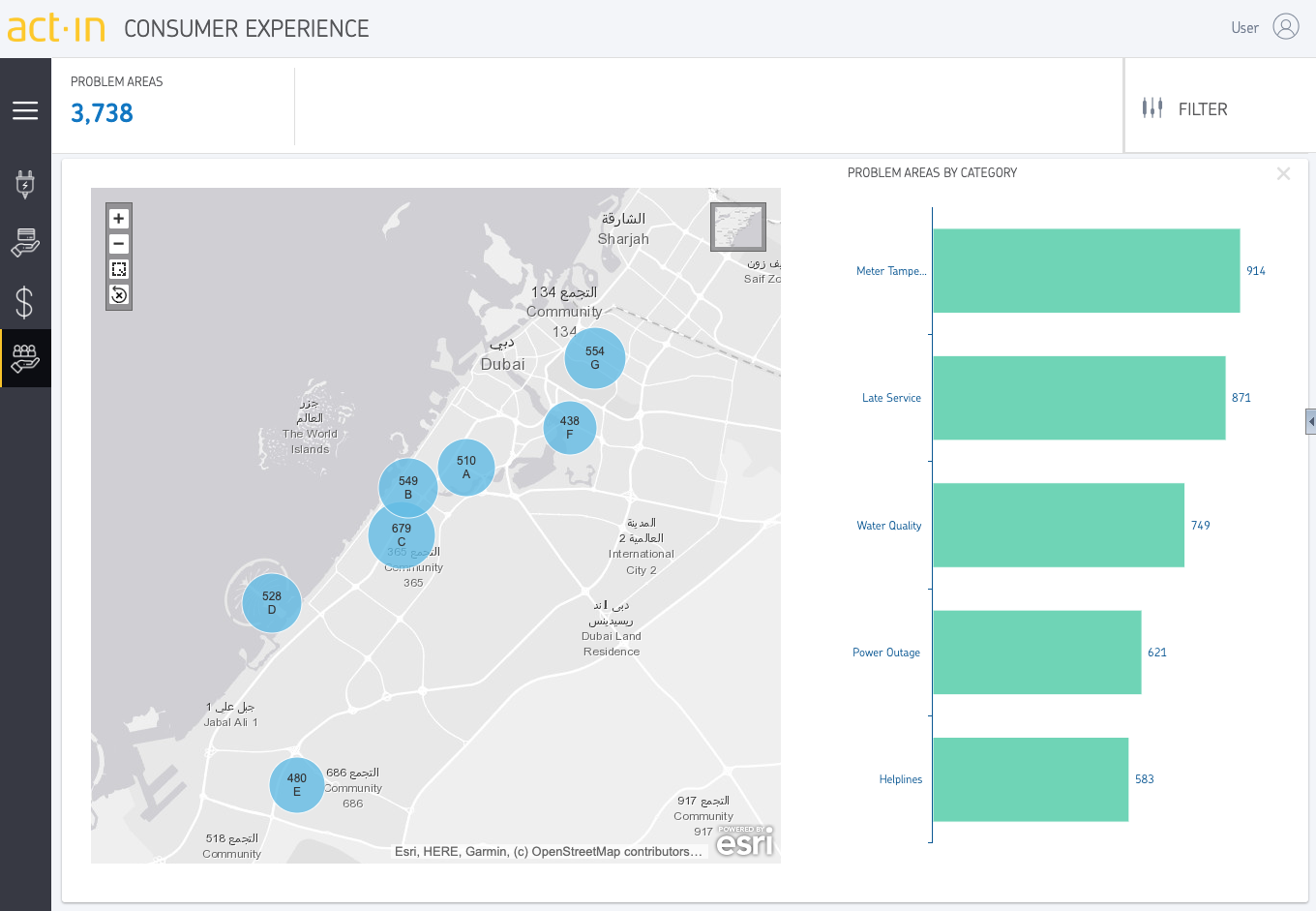Open the map overview thumbnail
This screenshot has height=911, width=1316.
click(738, 228)
